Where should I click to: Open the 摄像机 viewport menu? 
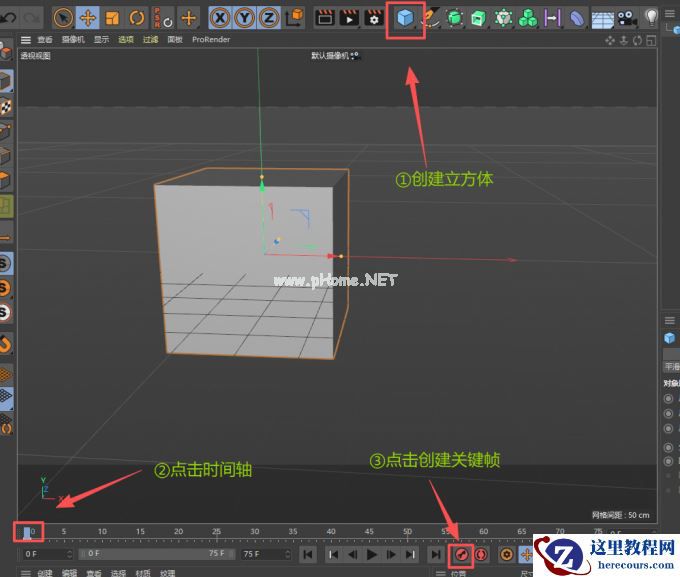tap(73, 40)
